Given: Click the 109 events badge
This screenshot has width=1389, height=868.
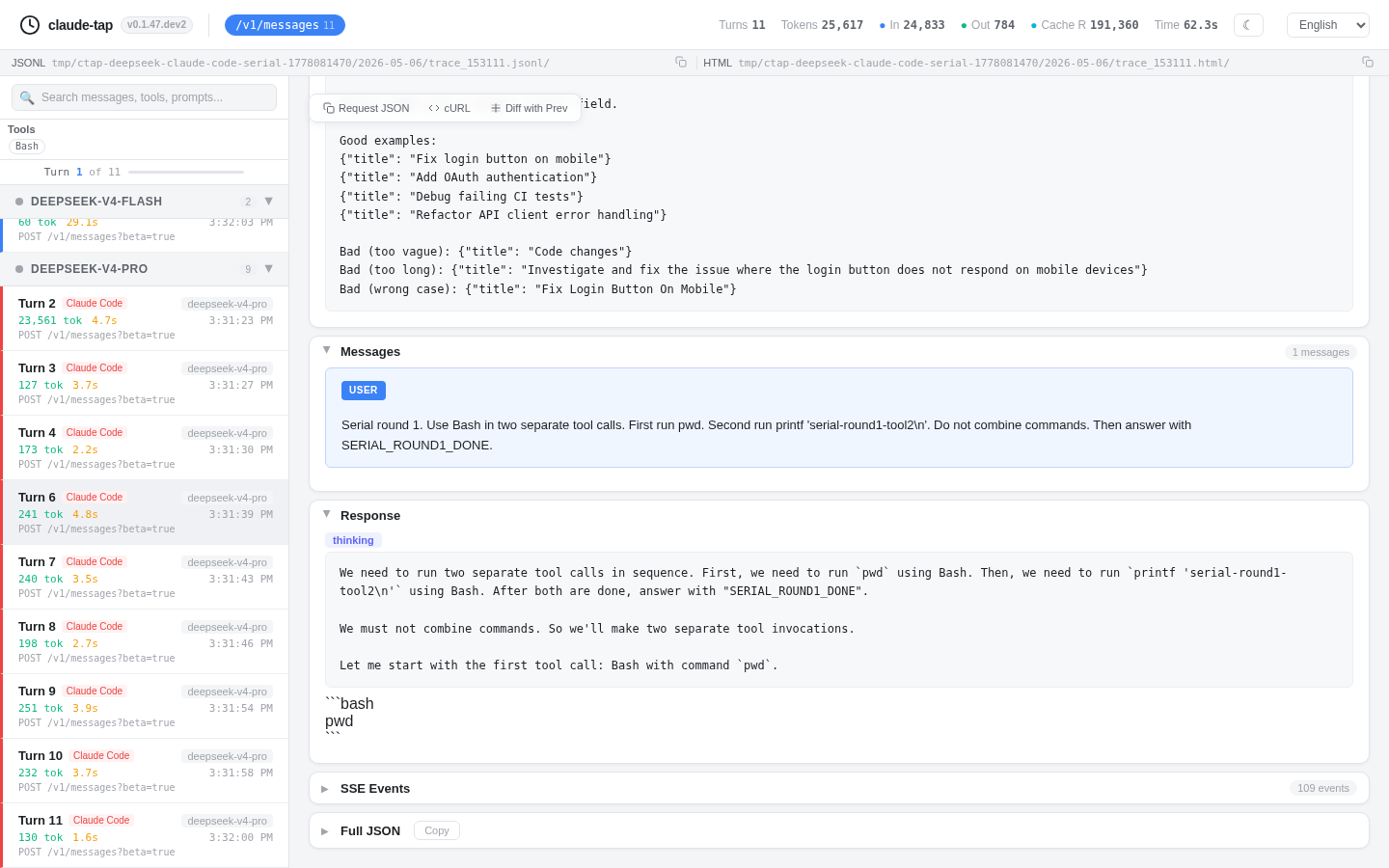Looking at the screenshot, I should (x=1323, y=788).
